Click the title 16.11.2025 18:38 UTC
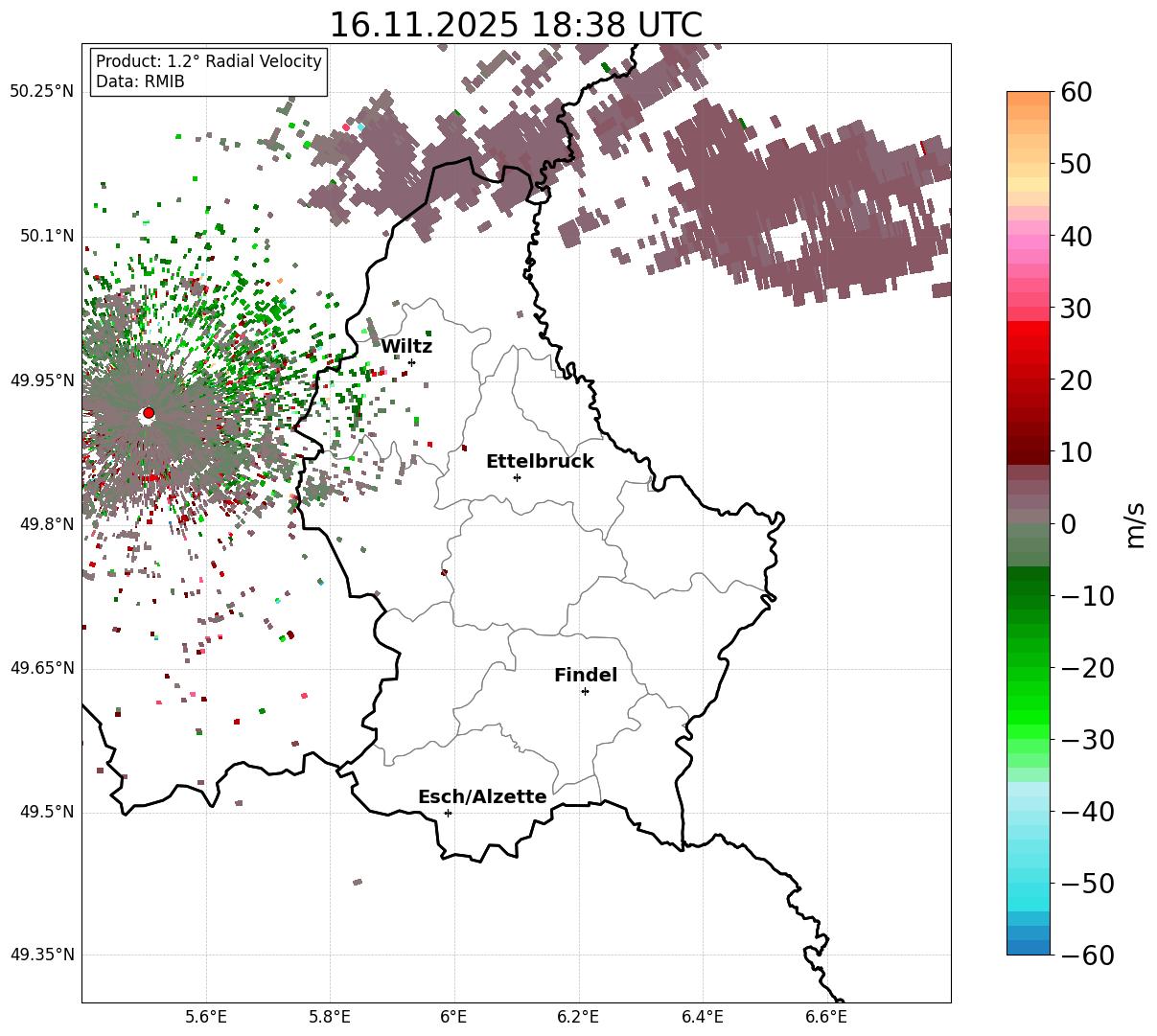This screenshot has width=1157, height=1036. tap(516, 25)
